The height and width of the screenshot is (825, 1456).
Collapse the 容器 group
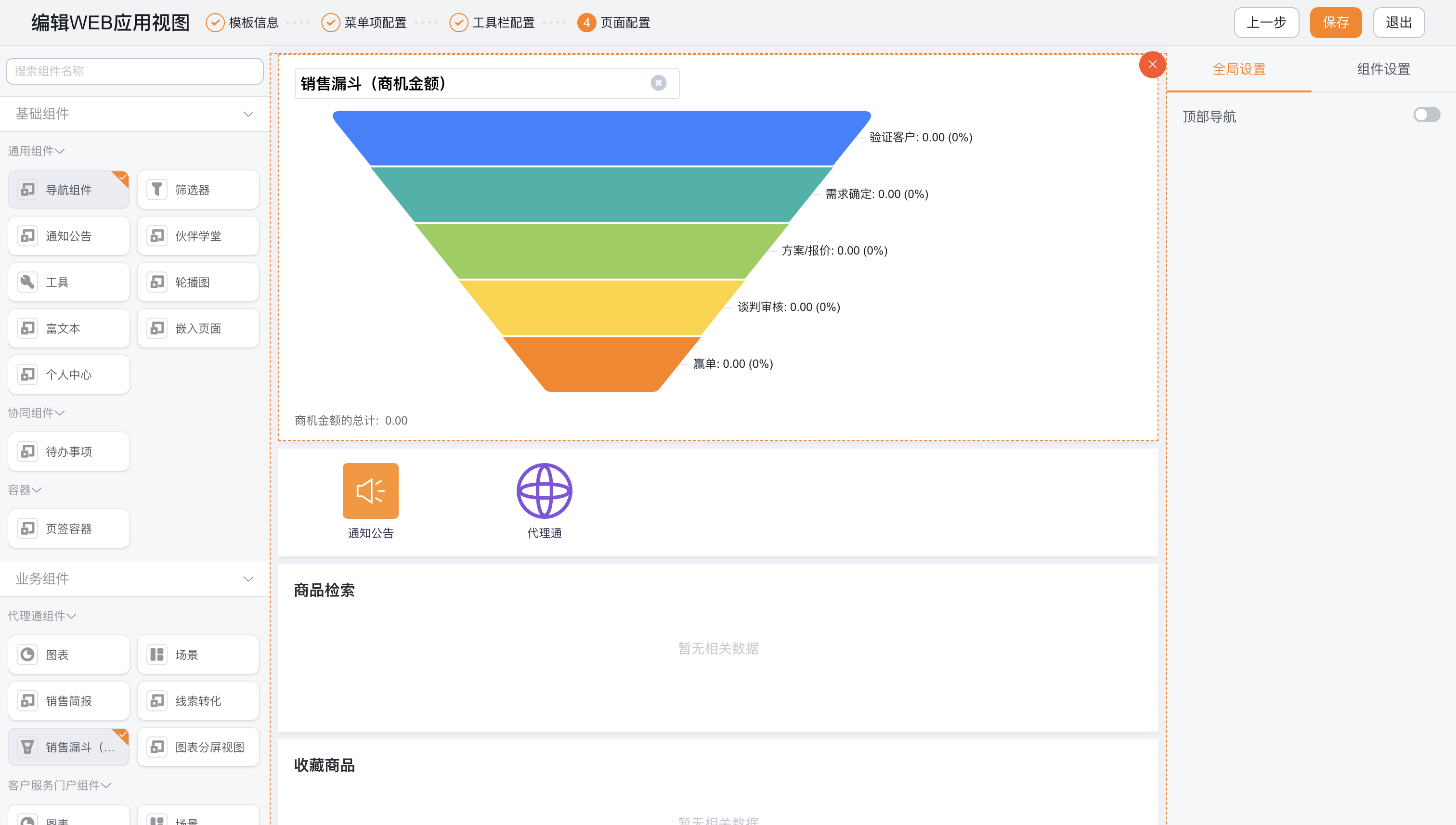[36, 490]
